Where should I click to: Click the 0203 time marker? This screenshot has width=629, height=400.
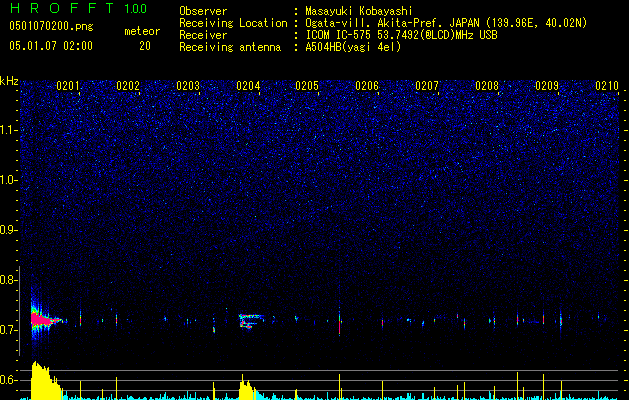pyautogui.click(x=188, y=86)
